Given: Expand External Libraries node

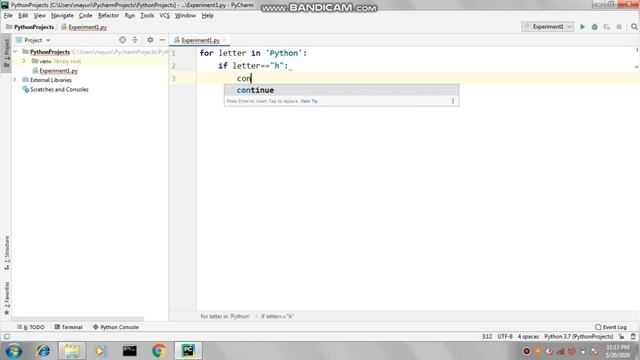Looking at the screenshot, I should point(15,80).
